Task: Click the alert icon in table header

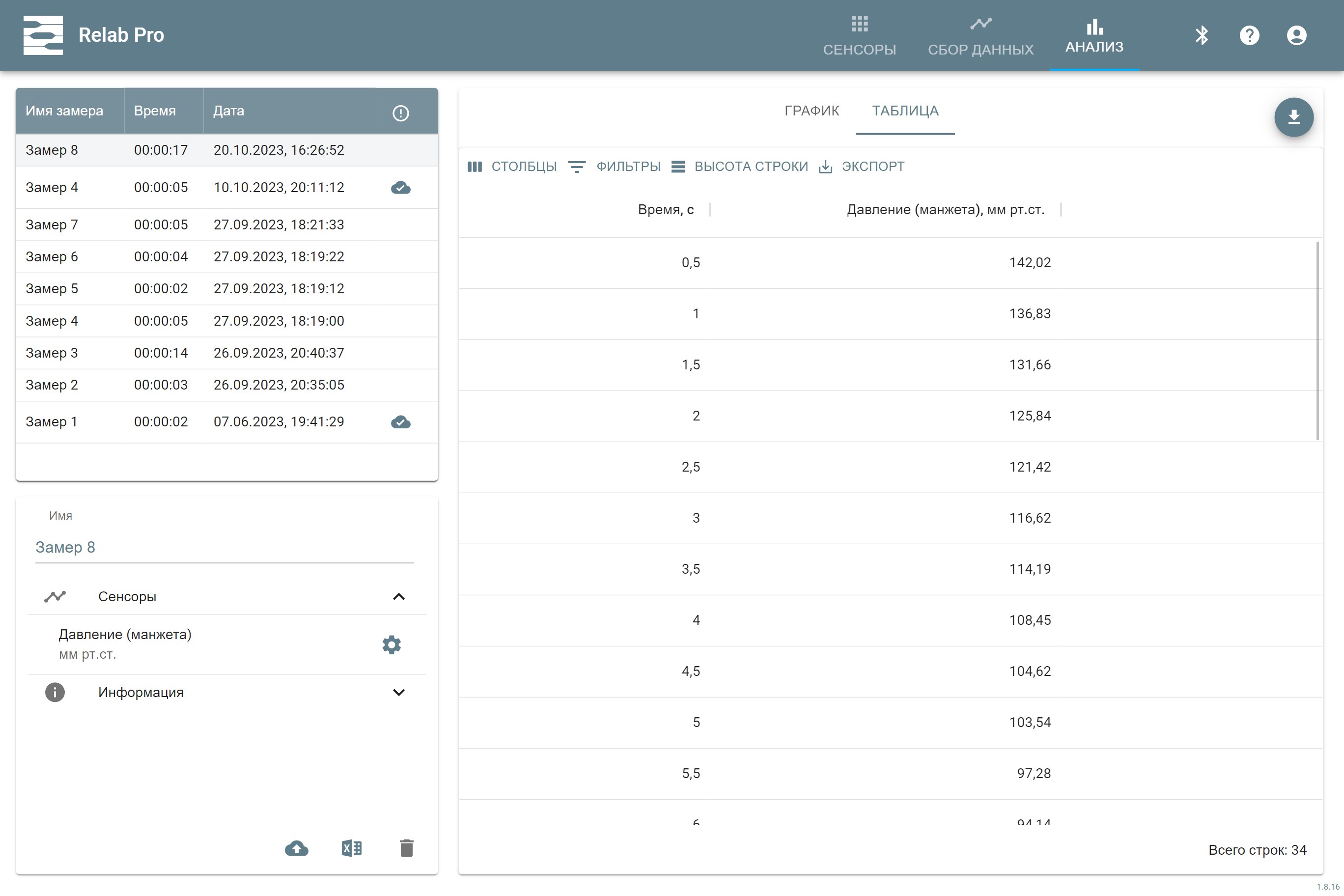Action: pyautogui.click(x=400, y=112)
